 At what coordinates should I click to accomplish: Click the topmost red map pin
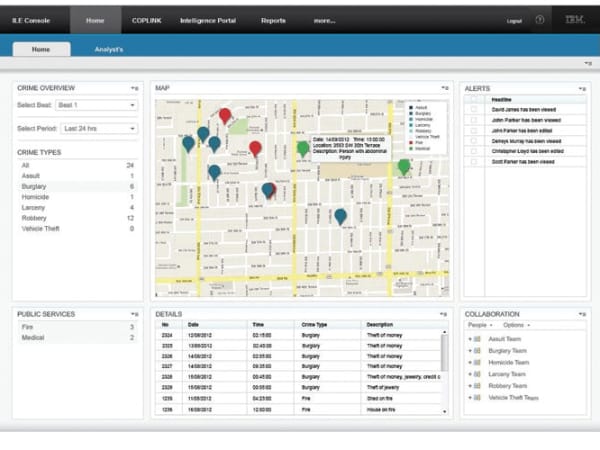click(x=225, y=115)
